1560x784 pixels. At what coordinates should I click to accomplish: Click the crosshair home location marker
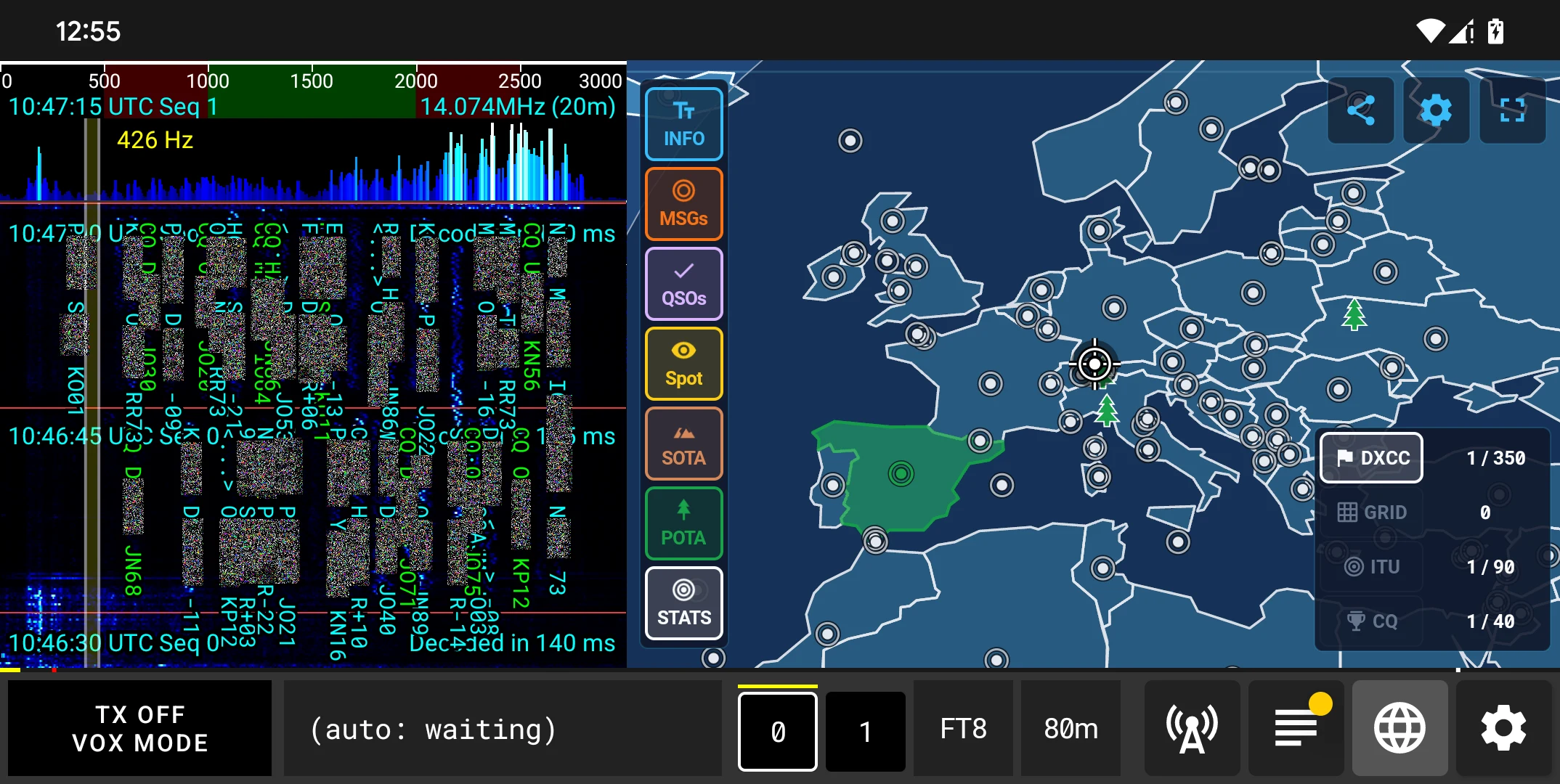point(1094,364)
